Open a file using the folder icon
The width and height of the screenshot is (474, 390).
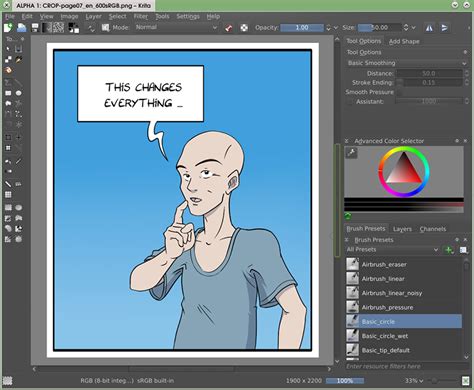(21, 28)
